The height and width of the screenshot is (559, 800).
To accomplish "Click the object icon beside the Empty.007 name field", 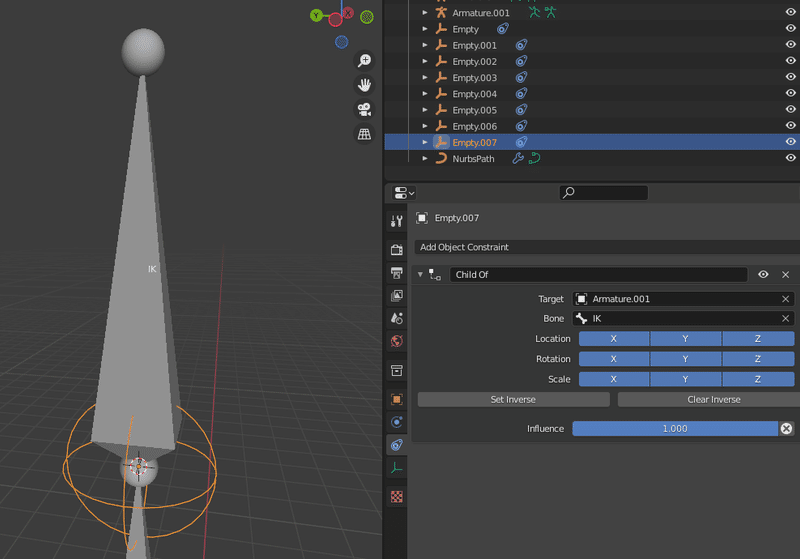I will pos(422,218).
